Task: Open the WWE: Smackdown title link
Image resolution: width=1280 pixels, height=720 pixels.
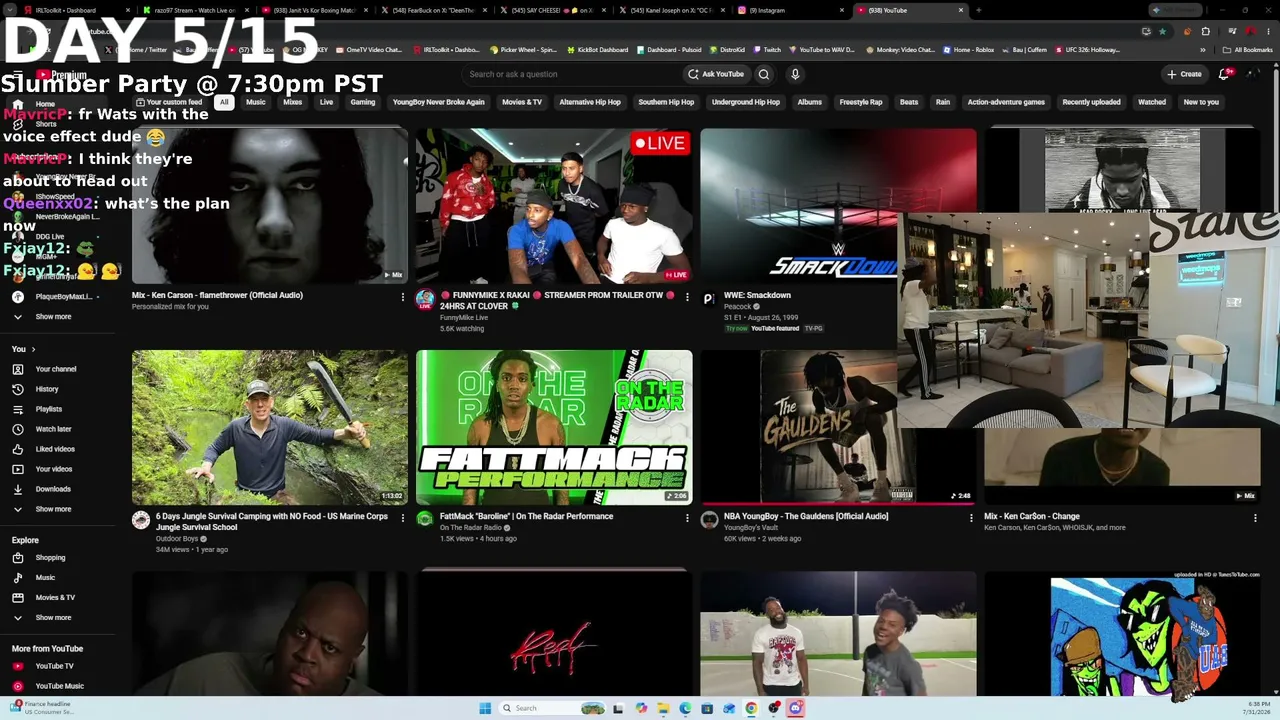Action: (x=757, y=295)
